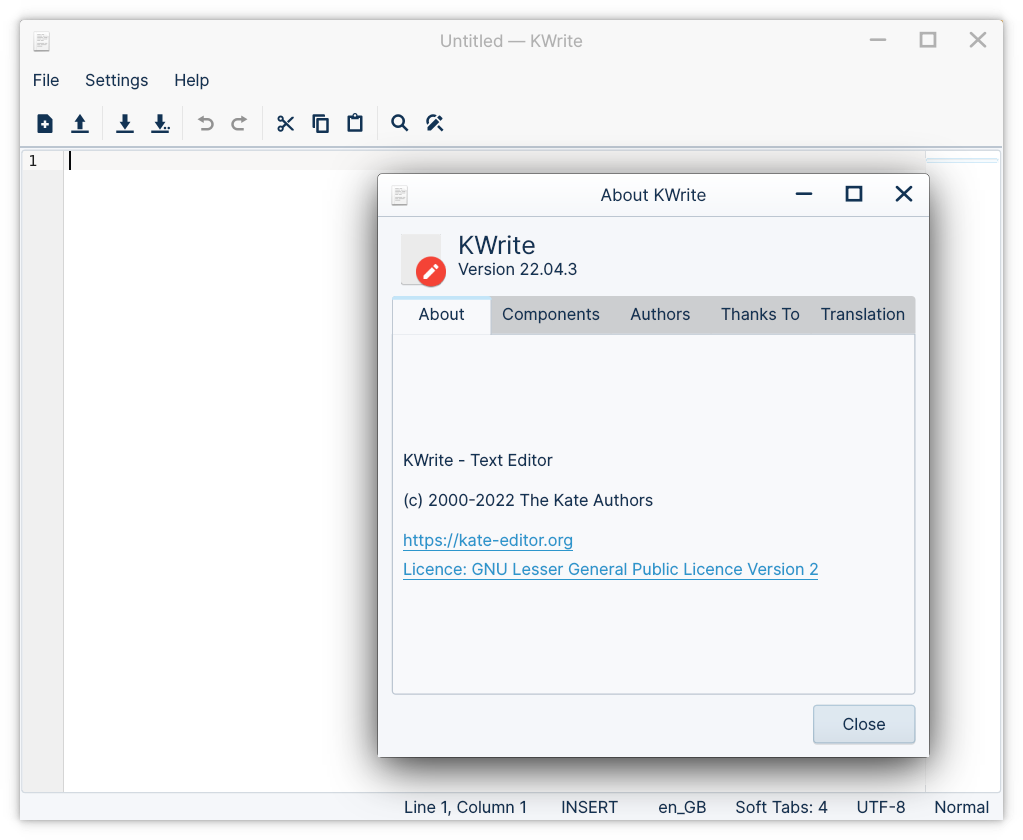The image size is (1023, 840).
Task: Click the 2000-2022 The Kate Authors text
Action: (x=528, y=500)
